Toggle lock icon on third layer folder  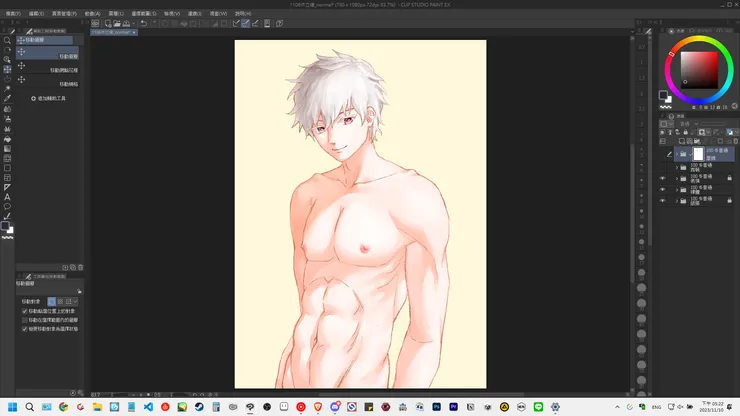(x=730, y=178)
